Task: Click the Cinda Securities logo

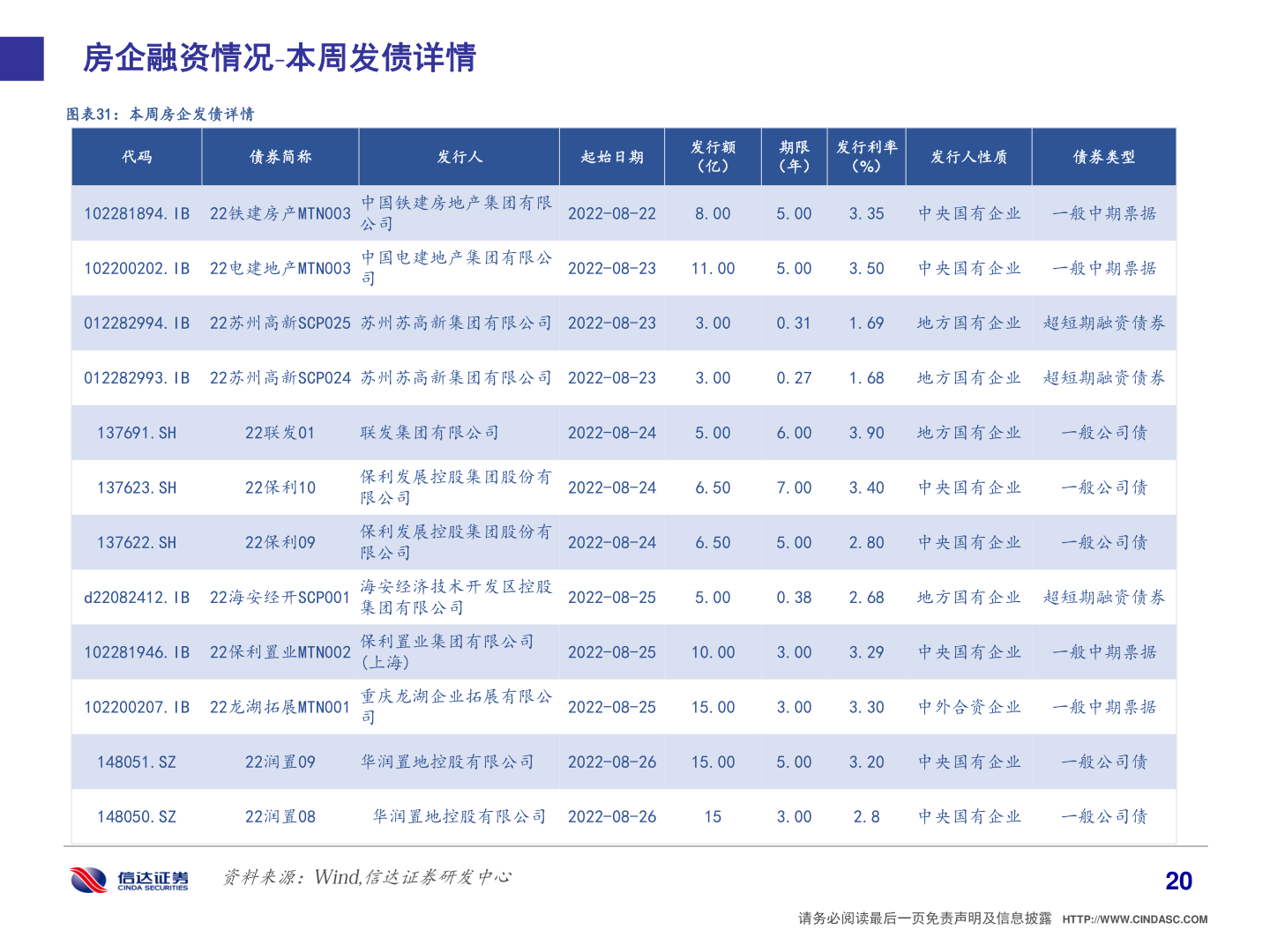Action: [x=130, y=880]
